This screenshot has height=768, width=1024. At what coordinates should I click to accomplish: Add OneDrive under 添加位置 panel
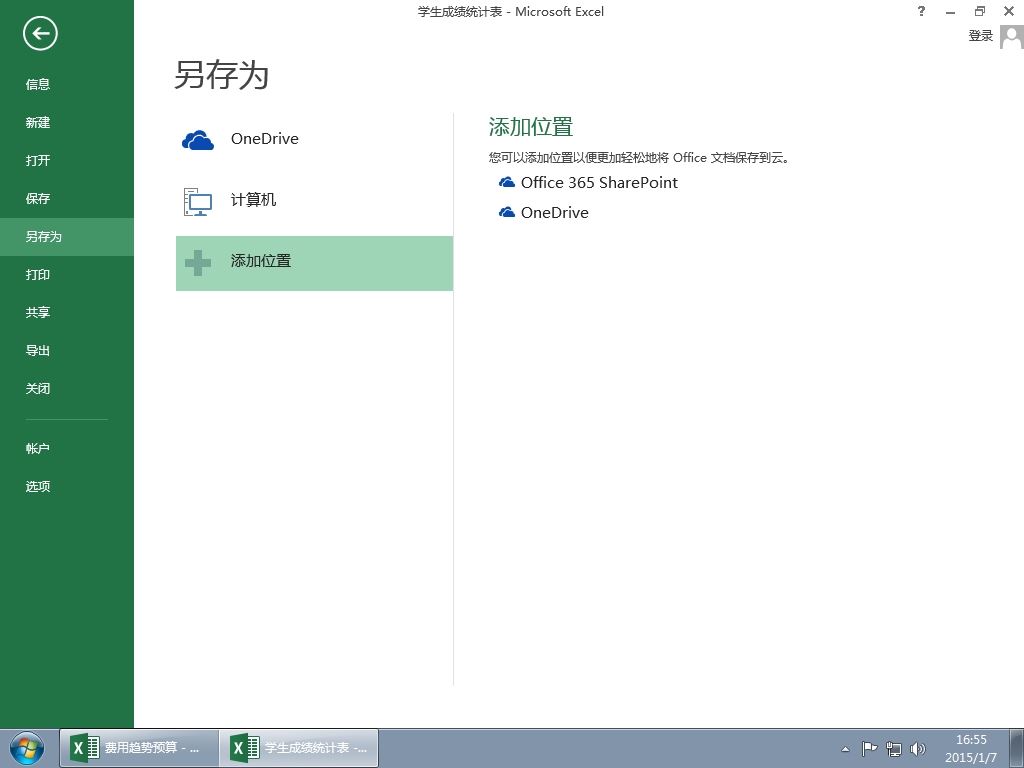pyautogui.click(x=554, y=212)
